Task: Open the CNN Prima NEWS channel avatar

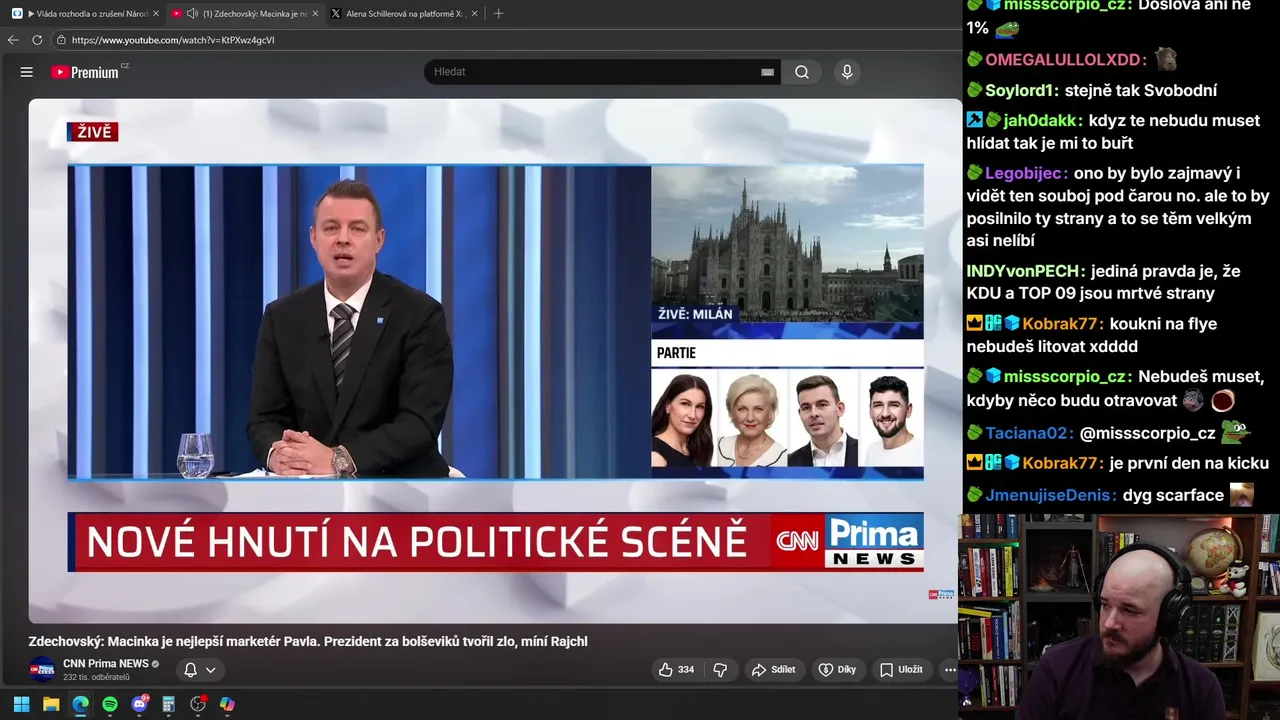Action: tap(42, 670)
